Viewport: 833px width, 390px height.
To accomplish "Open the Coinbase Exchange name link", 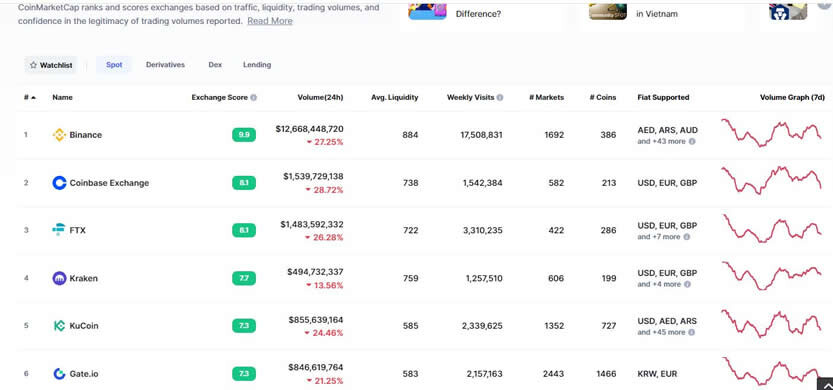I will [109, 183].
